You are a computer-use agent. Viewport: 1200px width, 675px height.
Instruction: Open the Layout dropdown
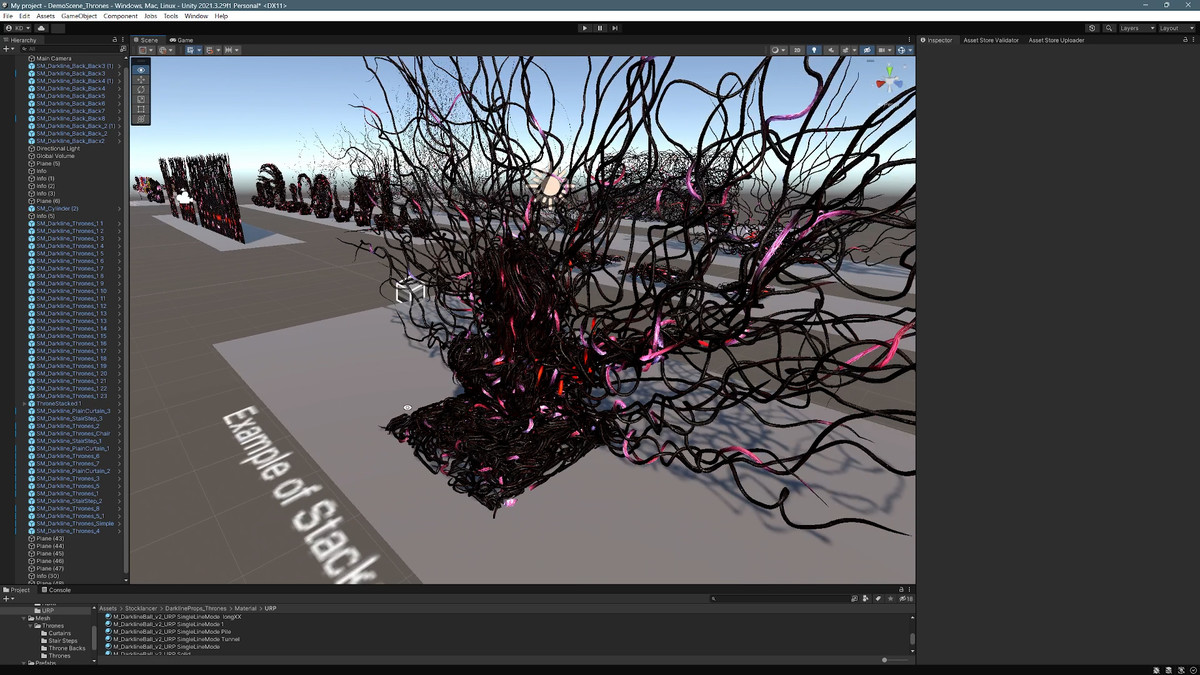(x=1175, y=28)
